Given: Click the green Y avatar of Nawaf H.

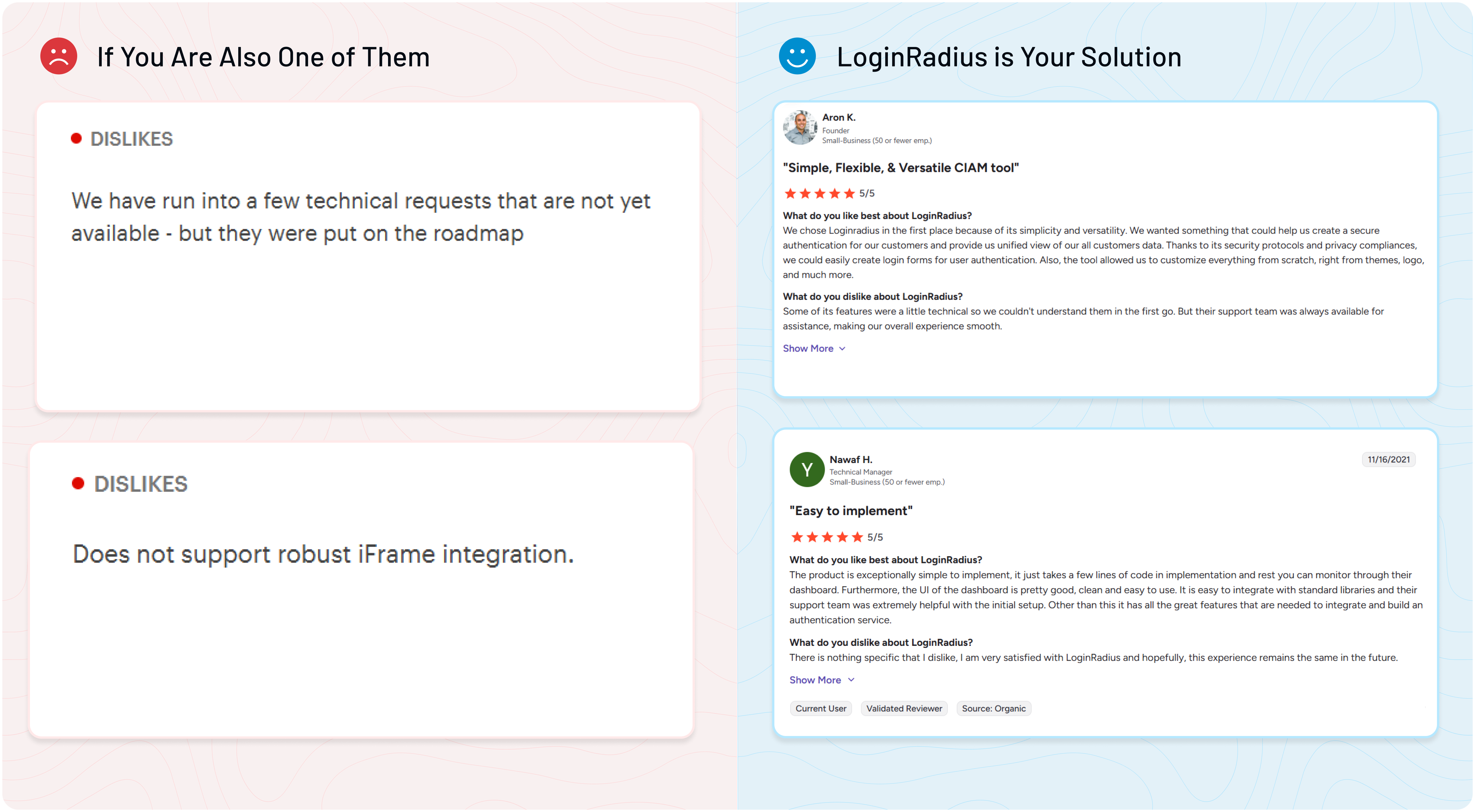Looking at the screenshot, I should [807, 470].
